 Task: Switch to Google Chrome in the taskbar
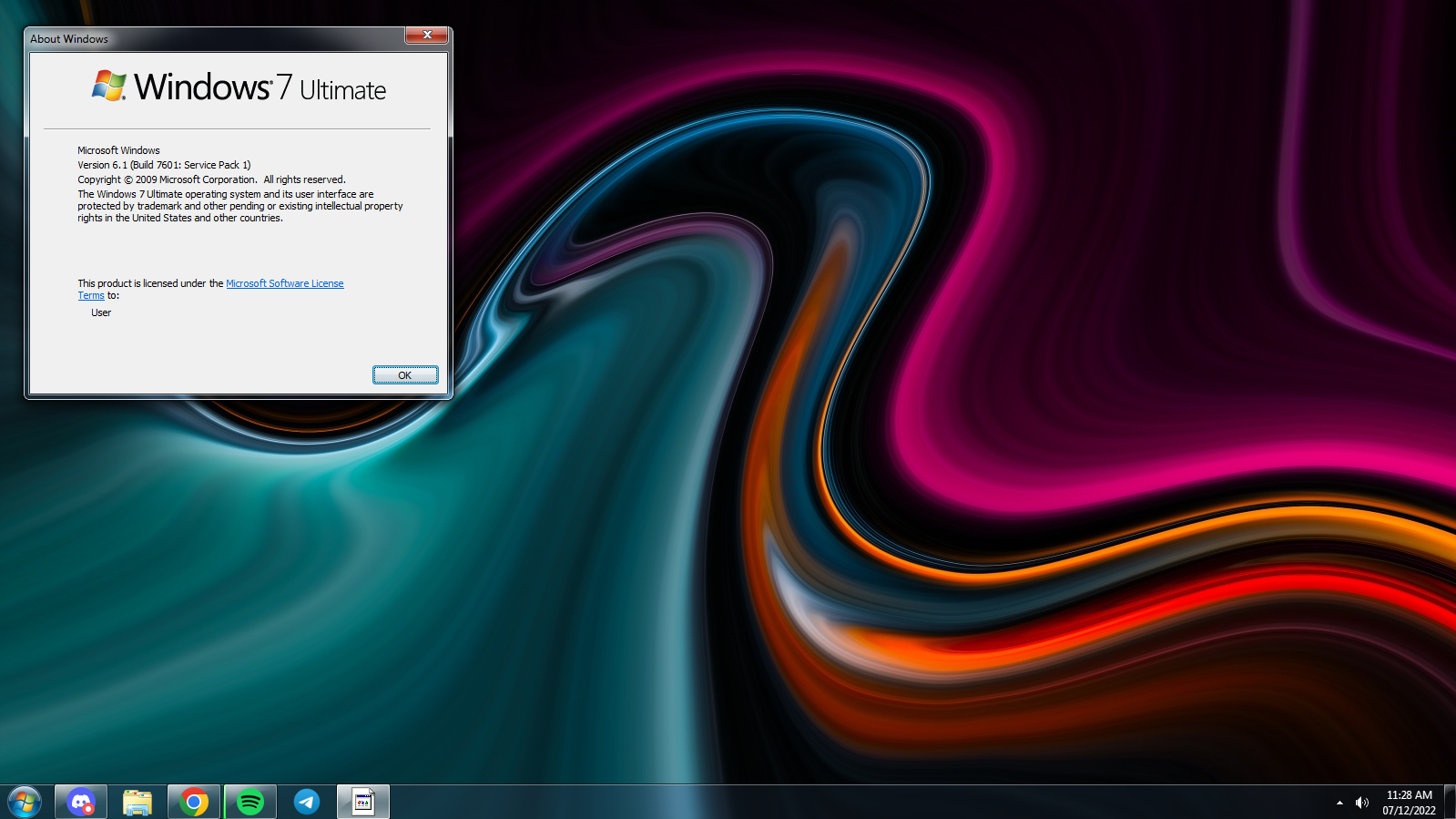pyautogui.click(x=194, y=802)
